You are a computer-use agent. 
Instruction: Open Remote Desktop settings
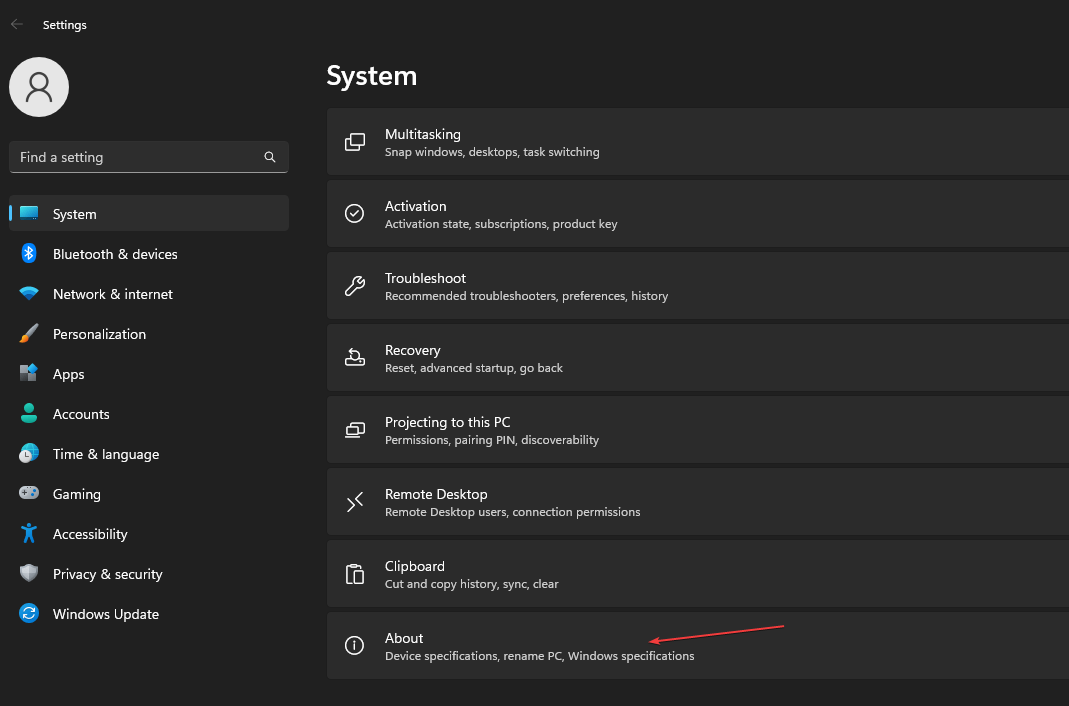697,502
